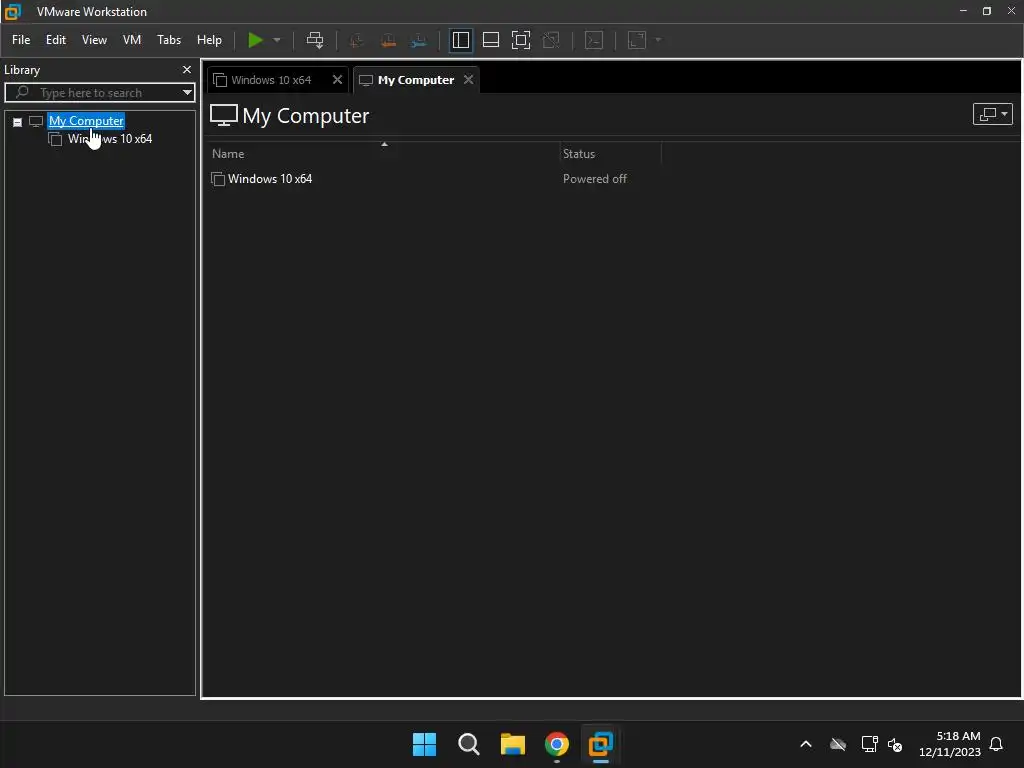Click the muted volume tray icon

click(895, 744)
